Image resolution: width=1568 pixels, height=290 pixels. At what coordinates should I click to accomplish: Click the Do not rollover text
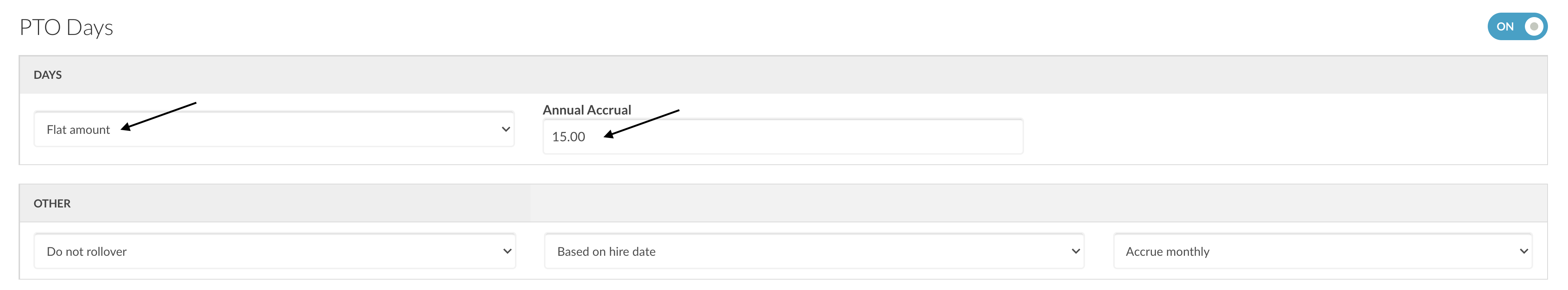[x=87, y=252]
